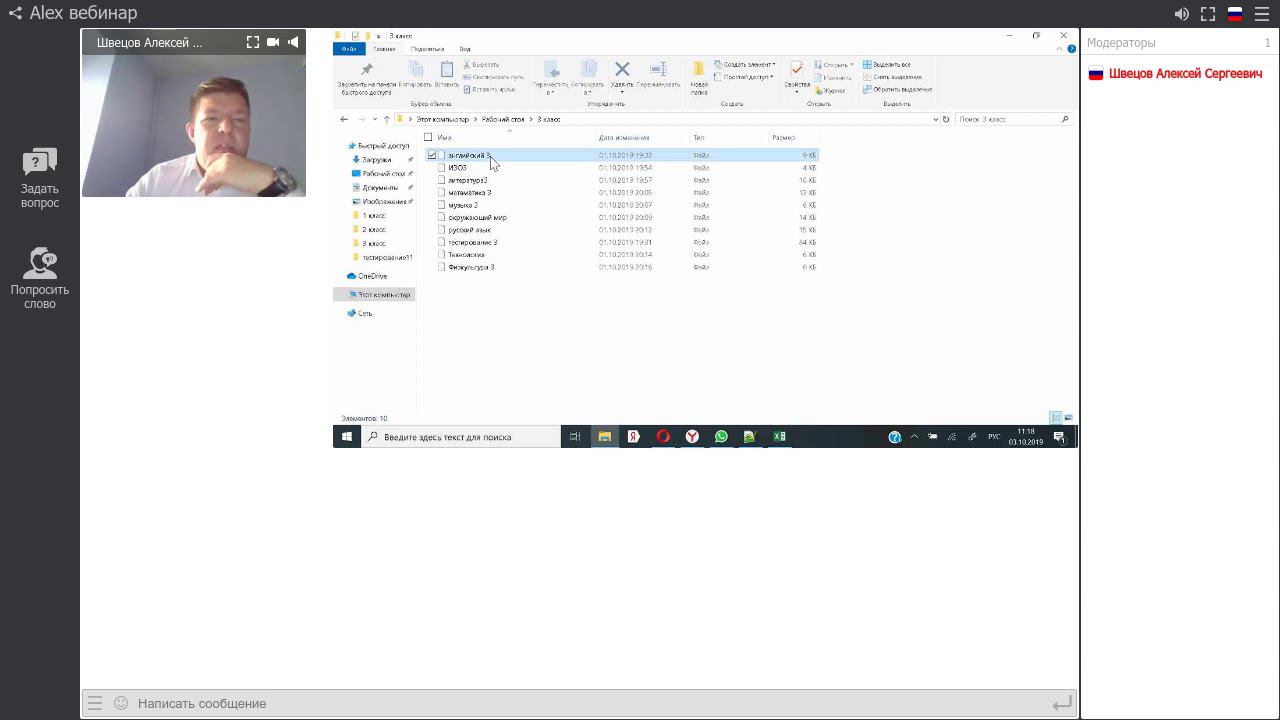
Task: Pin to quick access via the pushpin icon
Action: pyautogui.click(x=366, y=70)
